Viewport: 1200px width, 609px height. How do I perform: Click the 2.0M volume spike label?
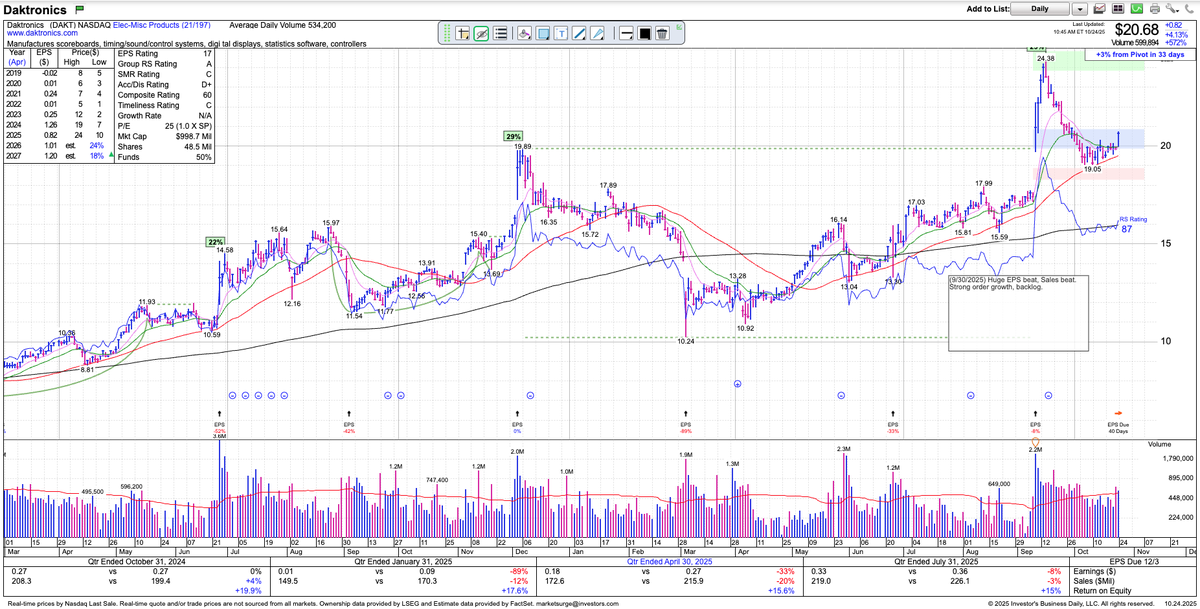pos(517,452)
